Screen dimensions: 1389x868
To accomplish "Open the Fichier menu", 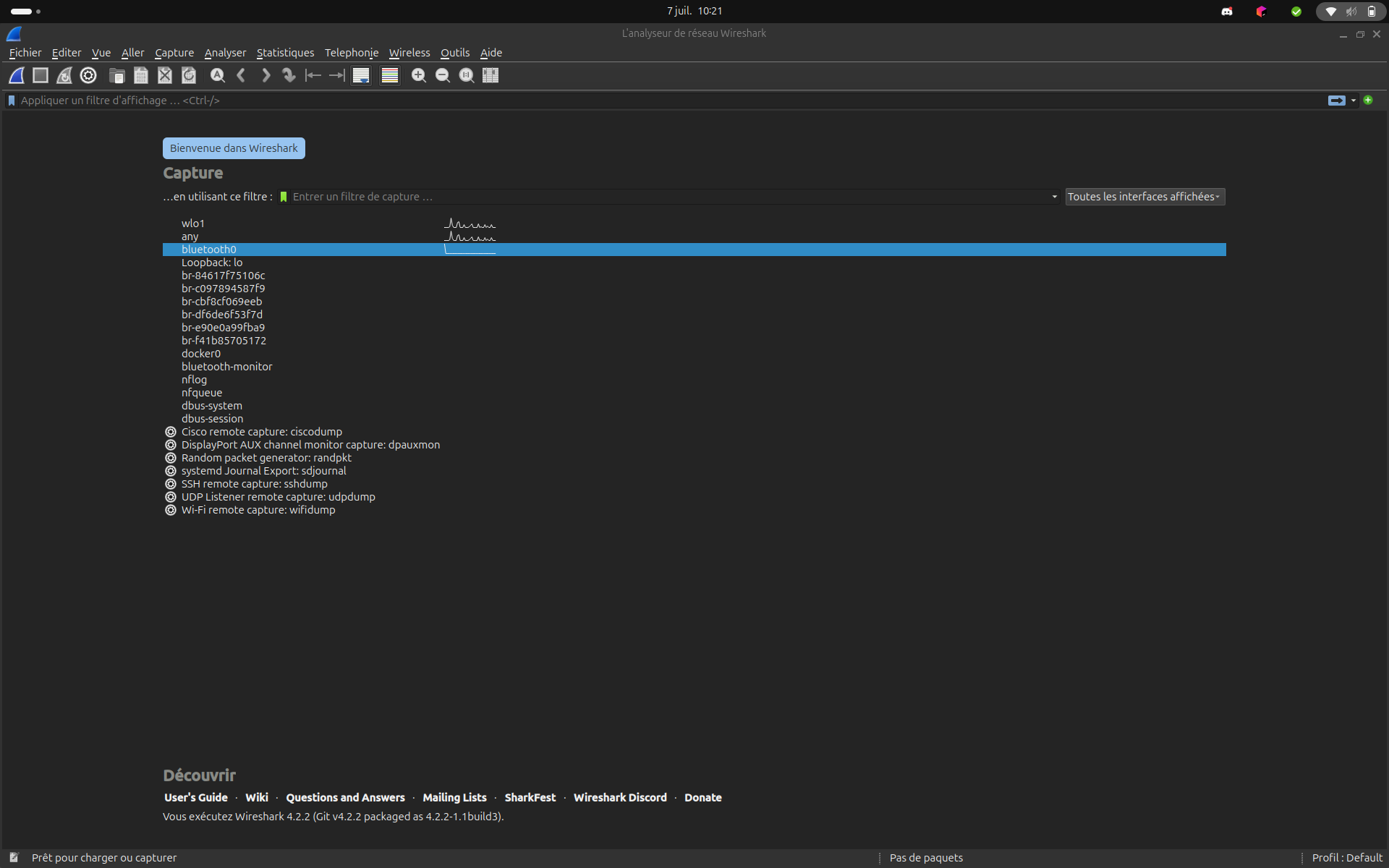I will (25, 53).
